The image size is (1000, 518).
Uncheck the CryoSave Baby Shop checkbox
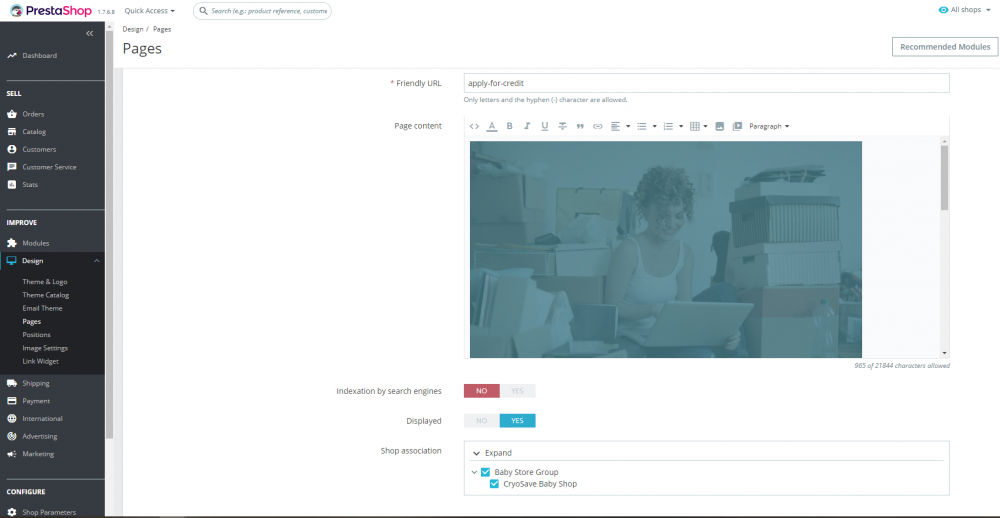click(494, 484)
